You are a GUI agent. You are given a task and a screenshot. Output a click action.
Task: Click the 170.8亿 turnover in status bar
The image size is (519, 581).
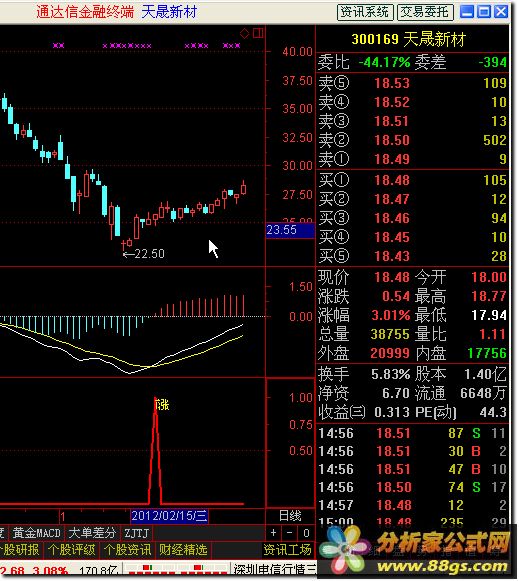click(x=99, y=571)
